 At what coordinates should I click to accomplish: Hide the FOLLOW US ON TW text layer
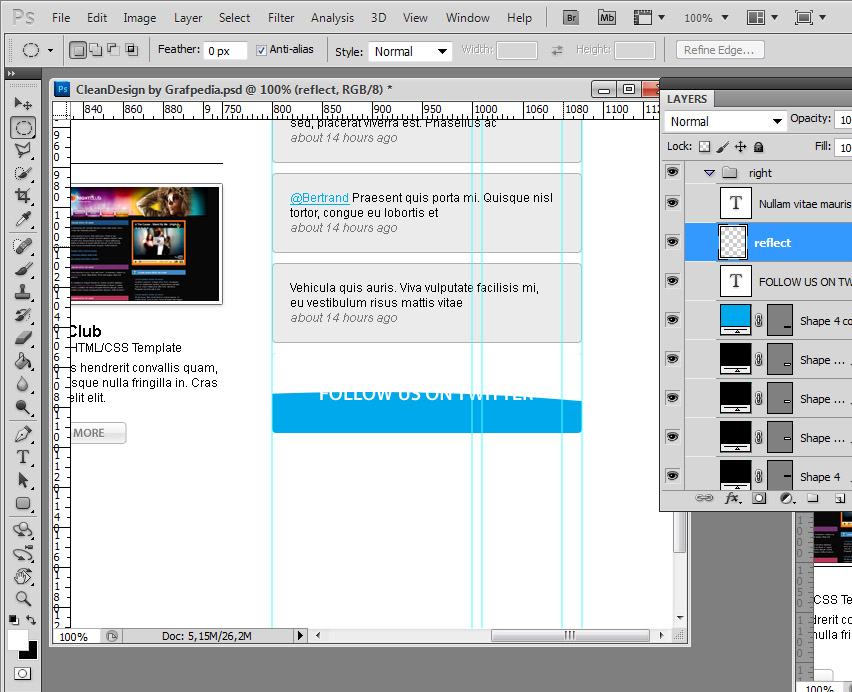click(673, 281)
